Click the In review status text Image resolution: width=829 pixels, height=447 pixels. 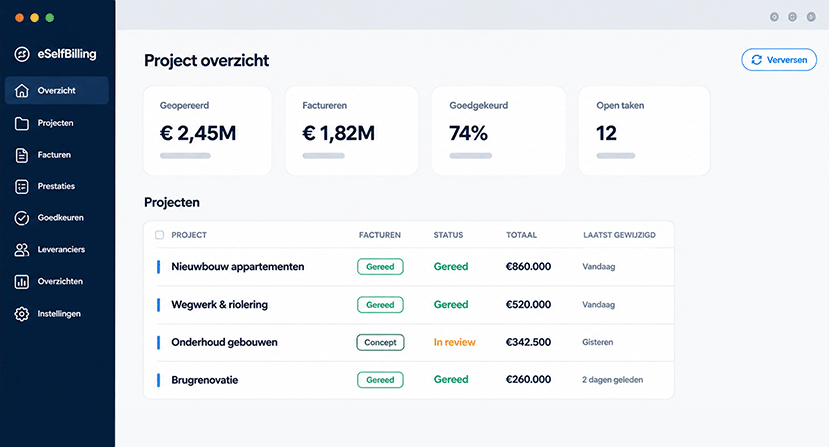pos(454,342)
